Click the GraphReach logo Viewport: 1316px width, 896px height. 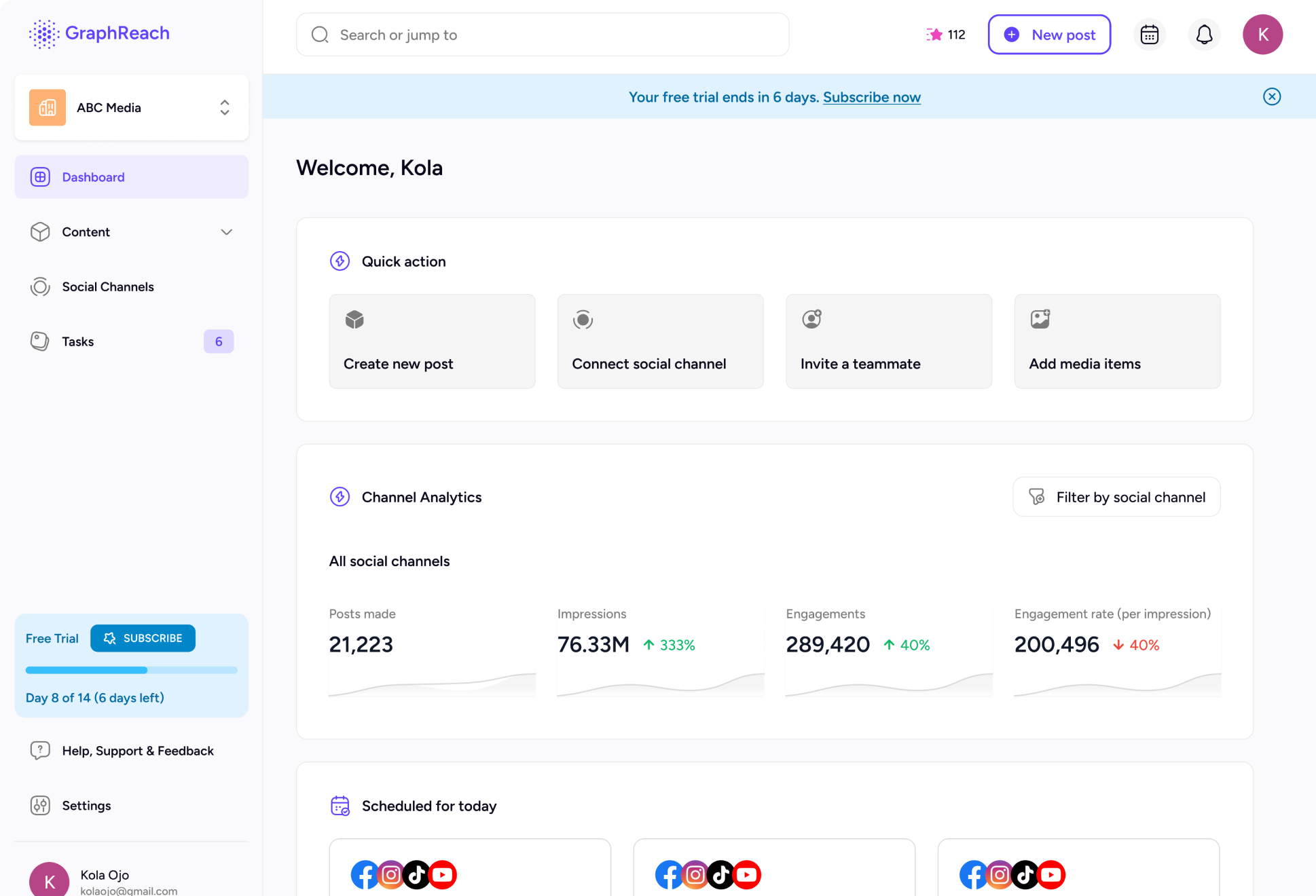coord(99,33)
